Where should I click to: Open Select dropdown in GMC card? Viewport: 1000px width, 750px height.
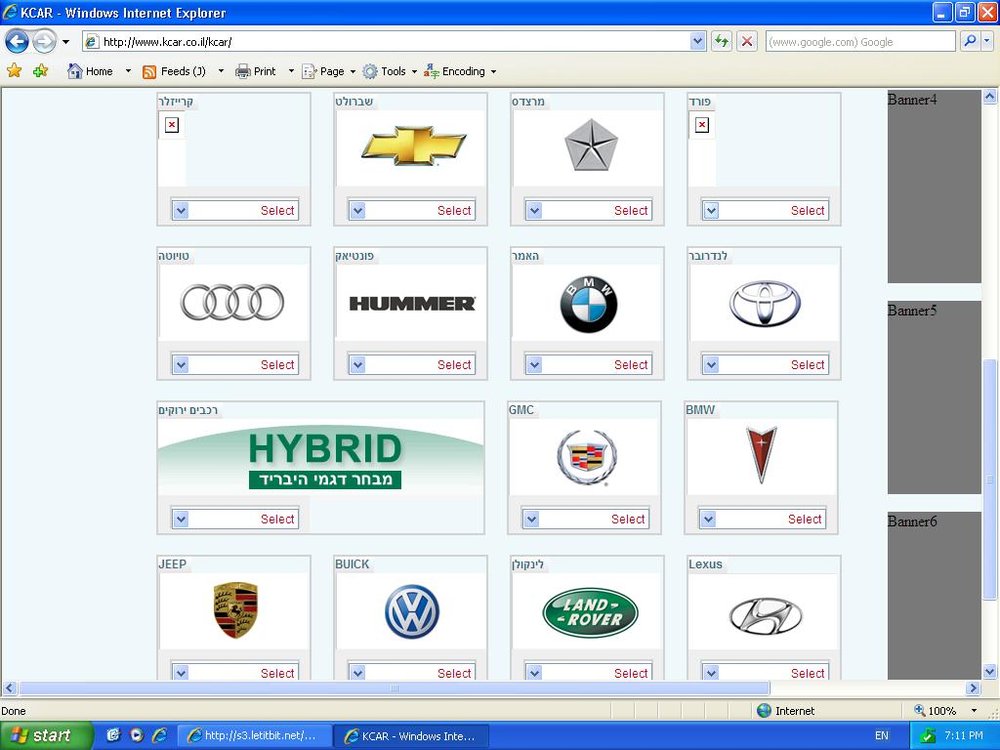(585, 519)
